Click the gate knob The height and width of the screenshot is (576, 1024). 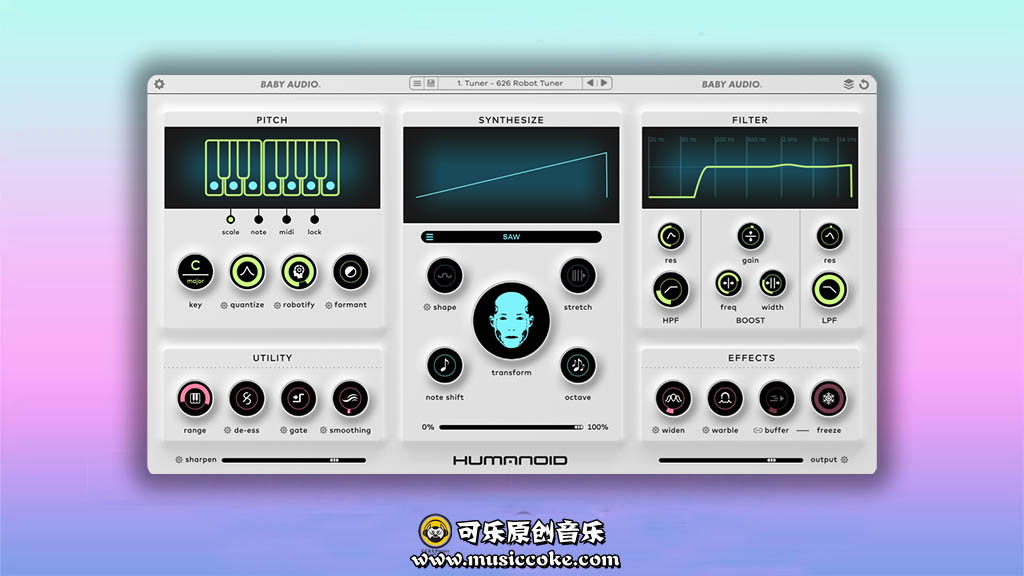pyautogui.click(x=298, y=398)
